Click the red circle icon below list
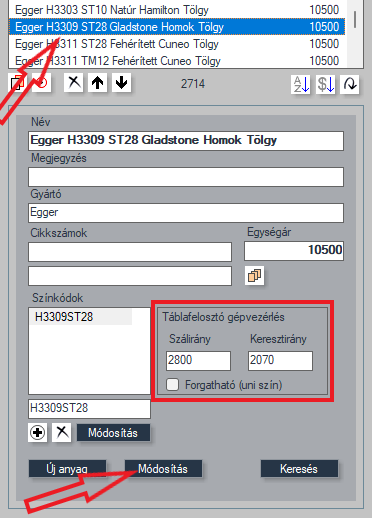The height and width of the screenshot is (518, 372). (42, 83)
